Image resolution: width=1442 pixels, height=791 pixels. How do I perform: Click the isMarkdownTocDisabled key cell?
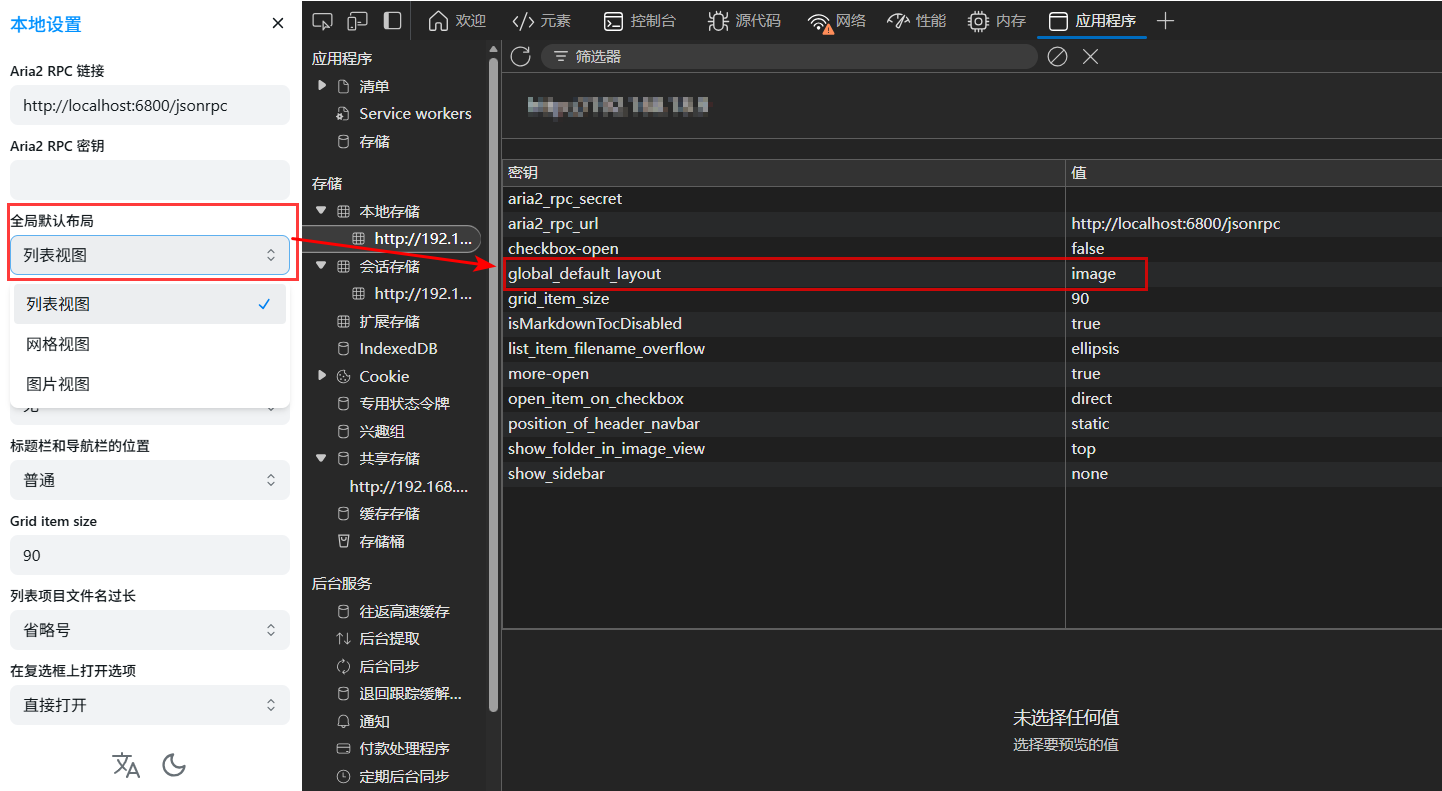[x=783, y=324]
